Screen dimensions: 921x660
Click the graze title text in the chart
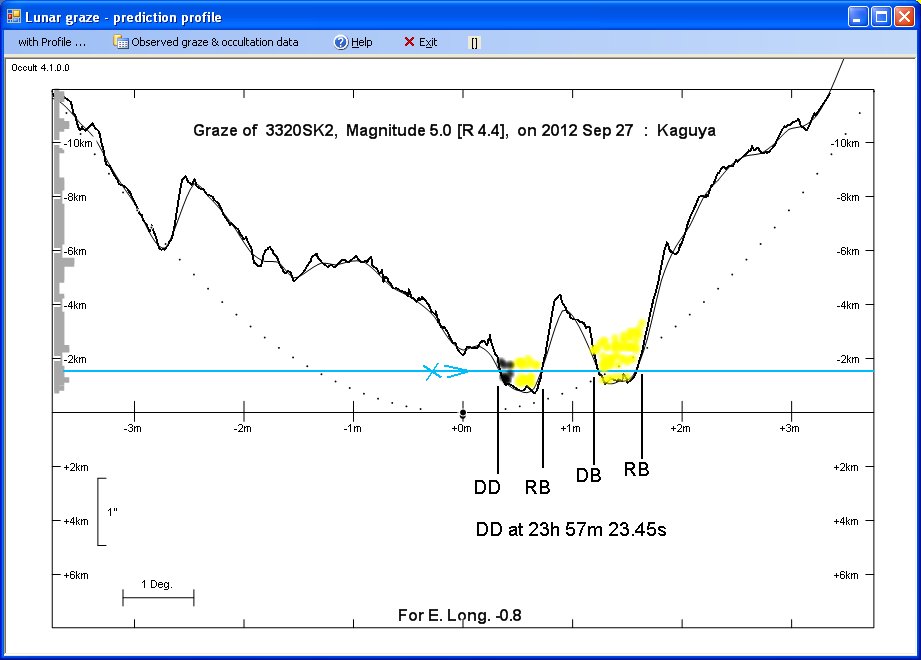click(x=453, y=131)
